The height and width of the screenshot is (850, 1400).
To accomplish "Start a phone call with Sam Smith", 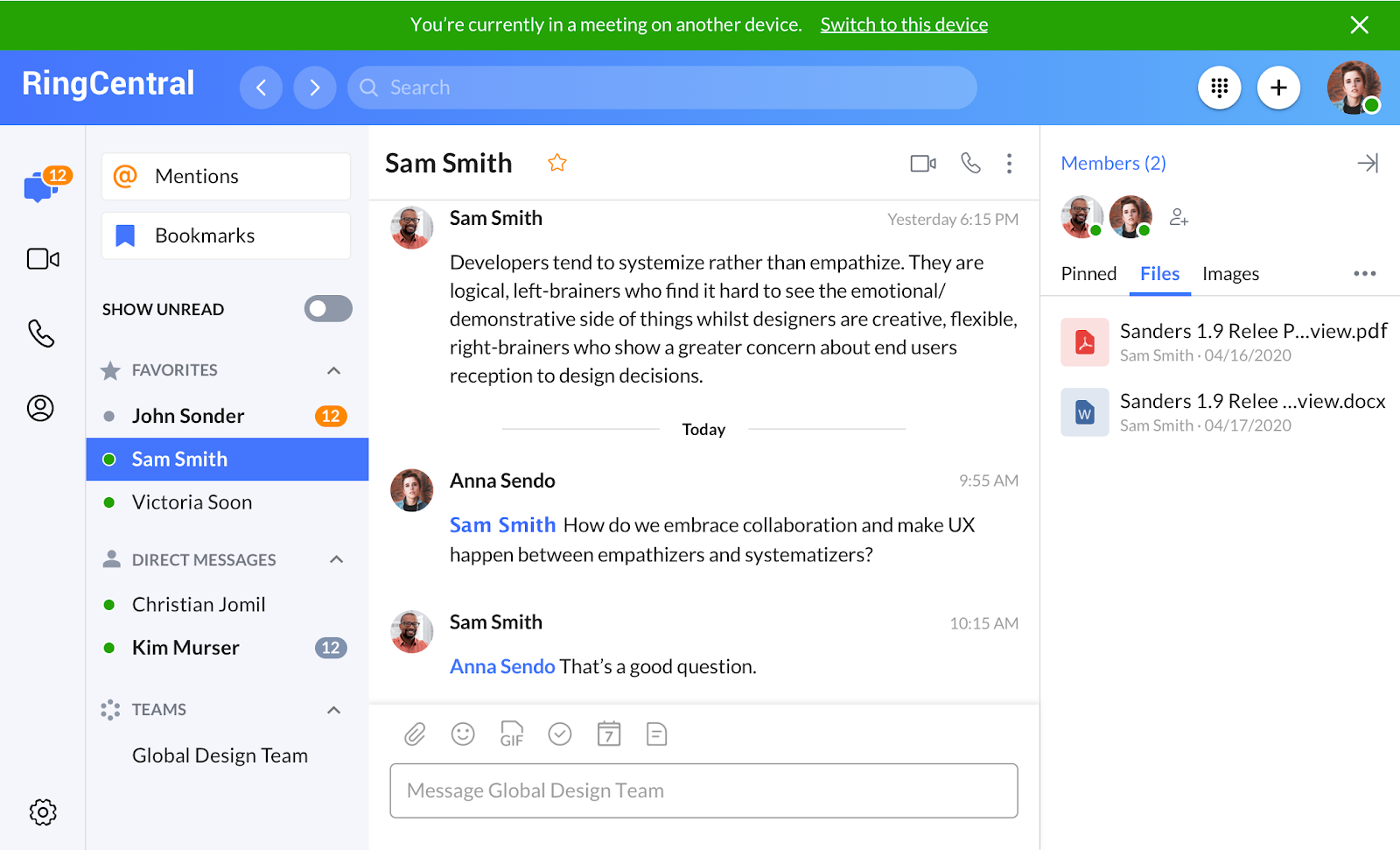I will (970, 164).
